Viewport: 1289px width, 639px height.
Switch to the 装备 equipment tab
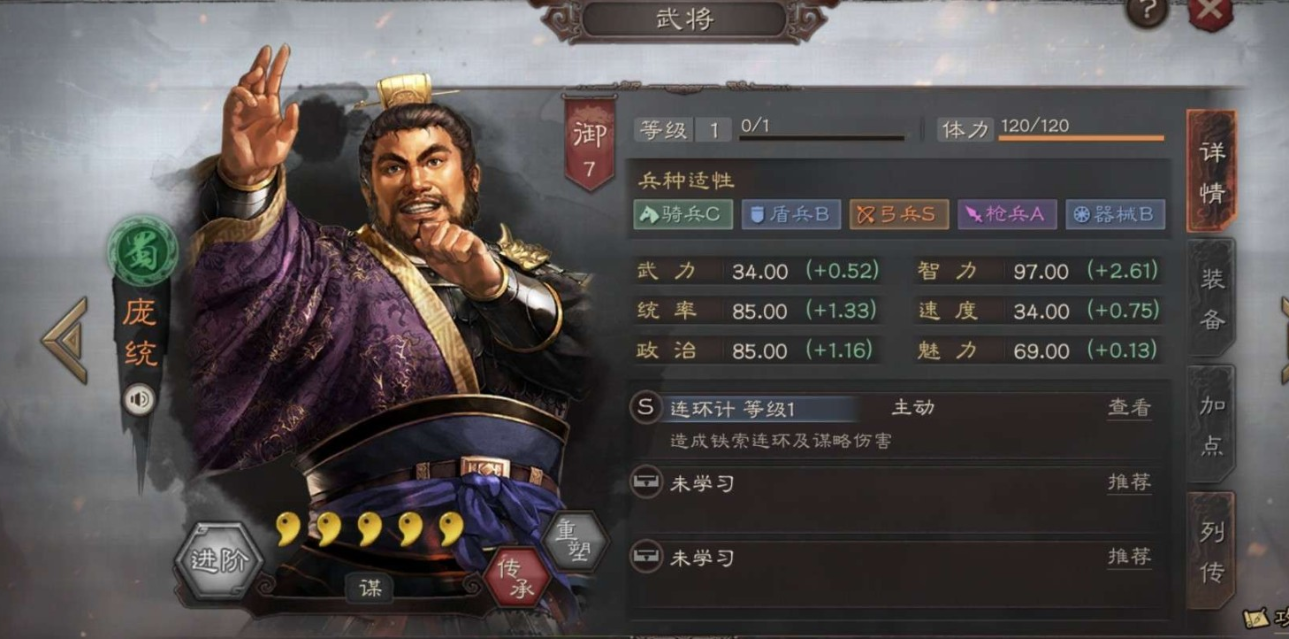point(1212,298)
